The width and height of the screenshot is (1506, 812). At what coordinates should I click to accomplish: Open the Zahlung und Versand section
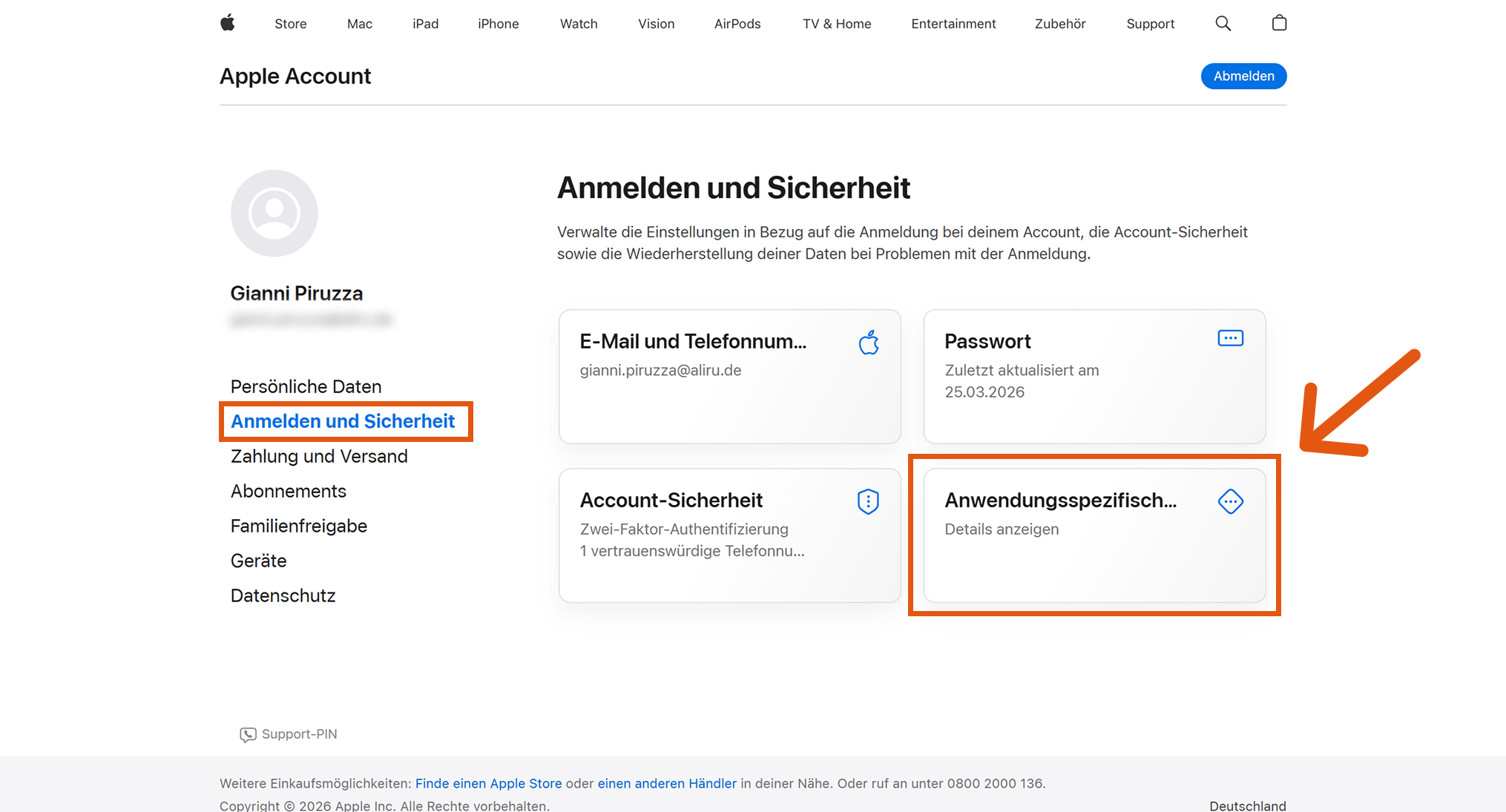(x=319, y=456)
